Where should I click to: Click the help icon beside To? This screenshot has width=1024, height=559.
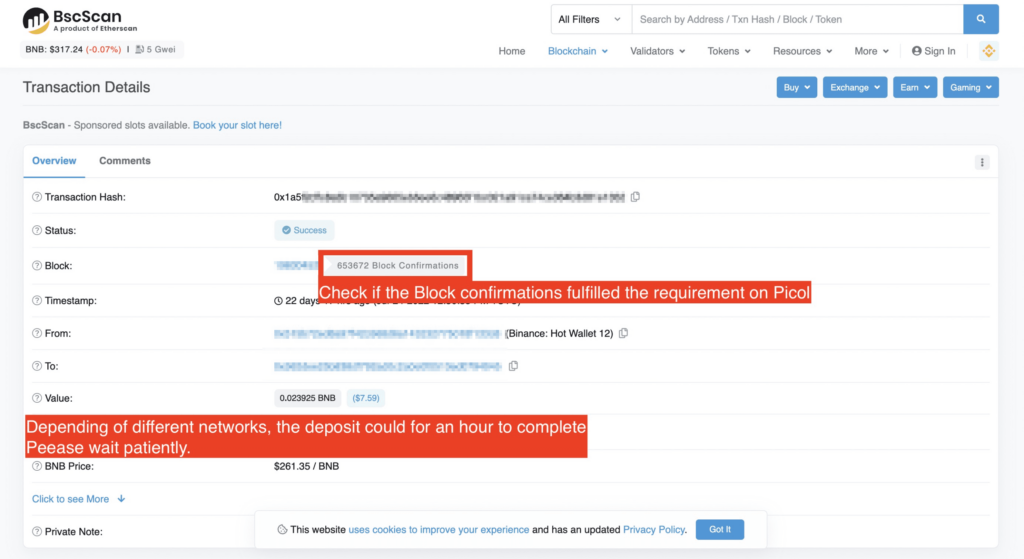[37, 366]
